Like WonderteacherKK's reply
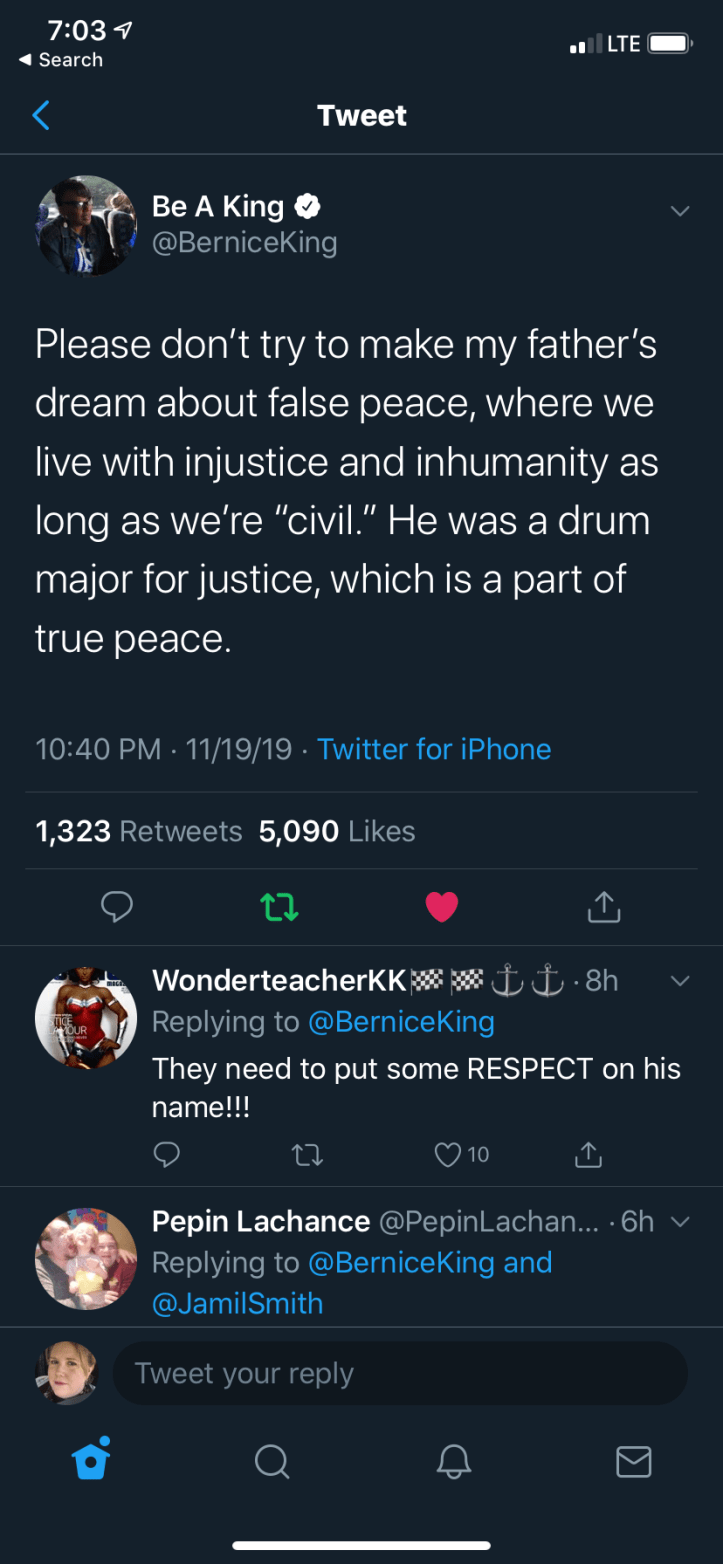 448,1155
